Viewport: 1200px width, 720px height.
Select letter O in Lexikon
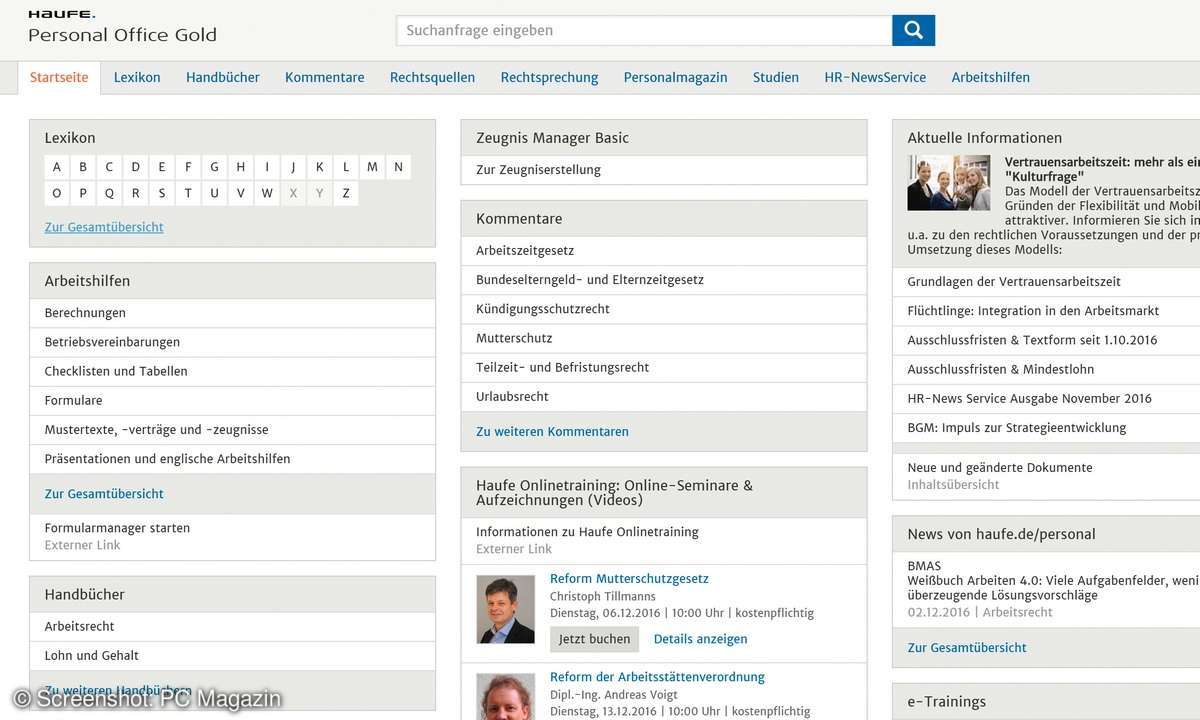57,193
